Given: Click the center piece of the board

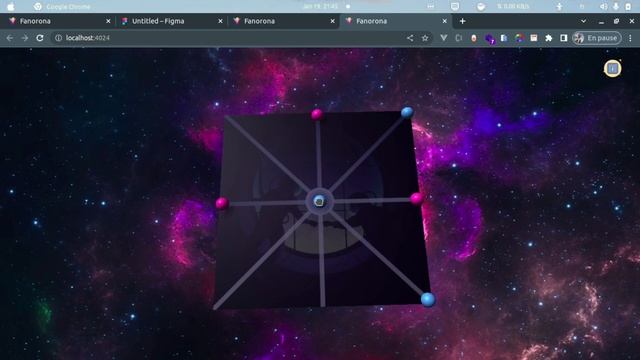Looking at the screenshot, I should [319, 200].
